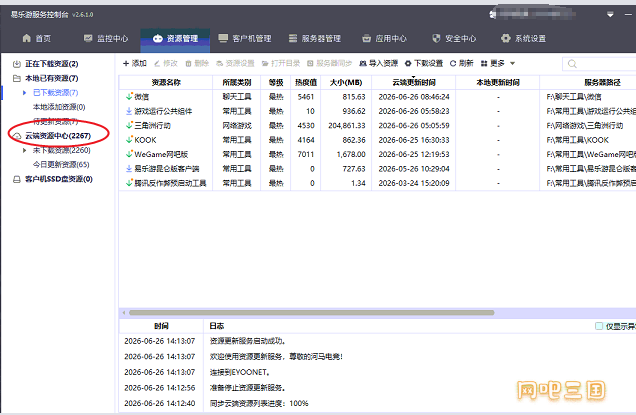
Task: Click the 刷新 refresh button
Action: coord(462,63)
